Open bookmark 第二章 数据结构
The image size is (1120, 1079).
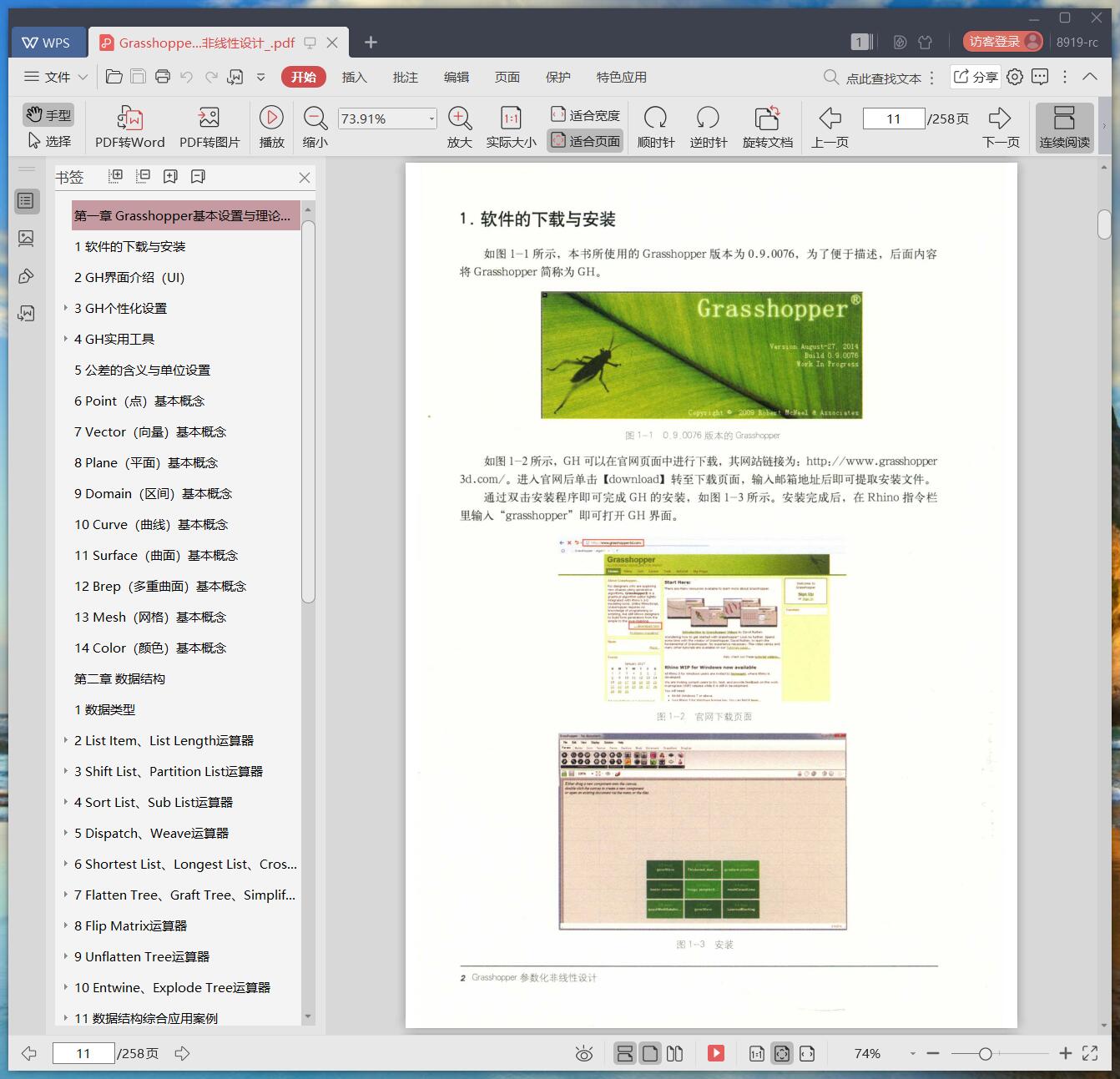coord(119,678)
